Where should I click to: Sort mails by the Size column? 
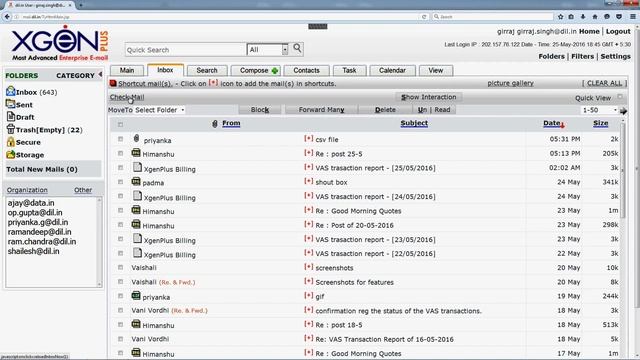[x=601, y=123]
